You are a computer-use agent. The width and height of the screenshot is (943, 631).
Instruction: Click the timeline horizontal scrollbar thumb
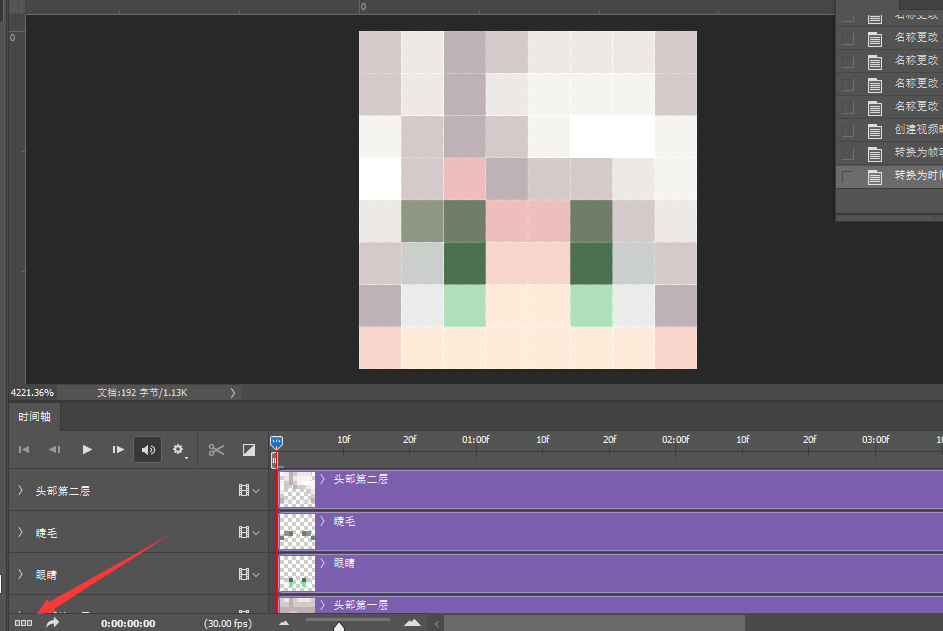[x=594, y=623]
